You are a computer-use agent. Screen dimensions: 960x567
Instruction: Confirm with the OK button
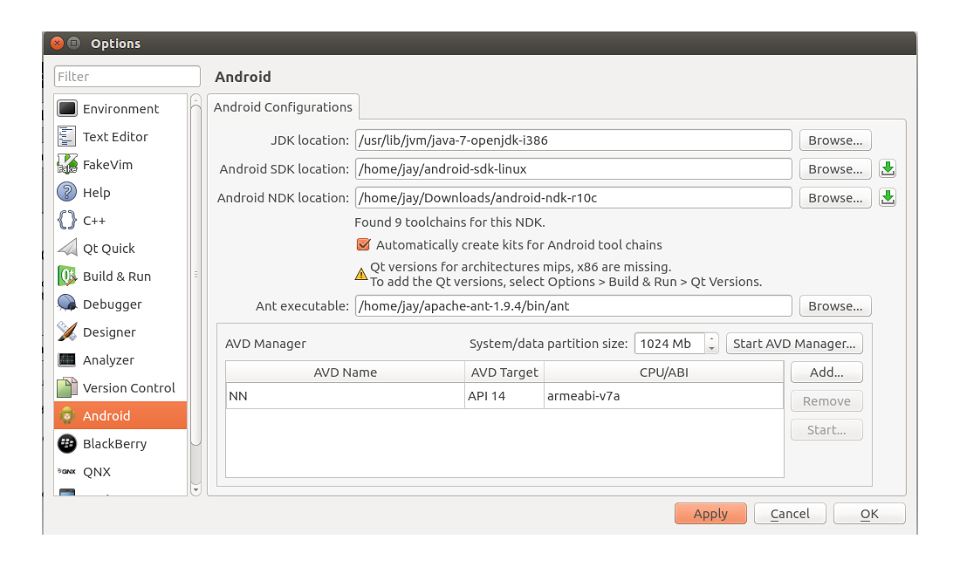point(869,514)
